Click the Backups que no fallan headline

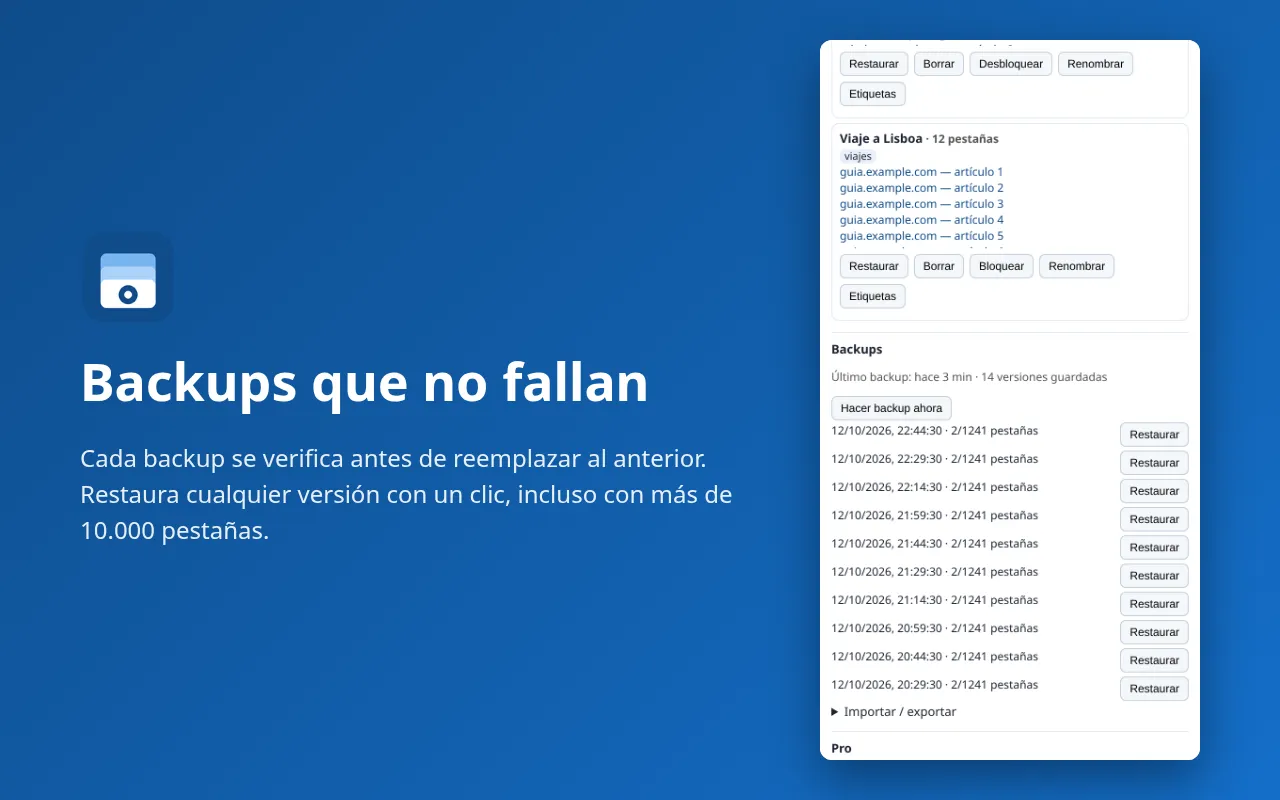[x=364, y=382]
